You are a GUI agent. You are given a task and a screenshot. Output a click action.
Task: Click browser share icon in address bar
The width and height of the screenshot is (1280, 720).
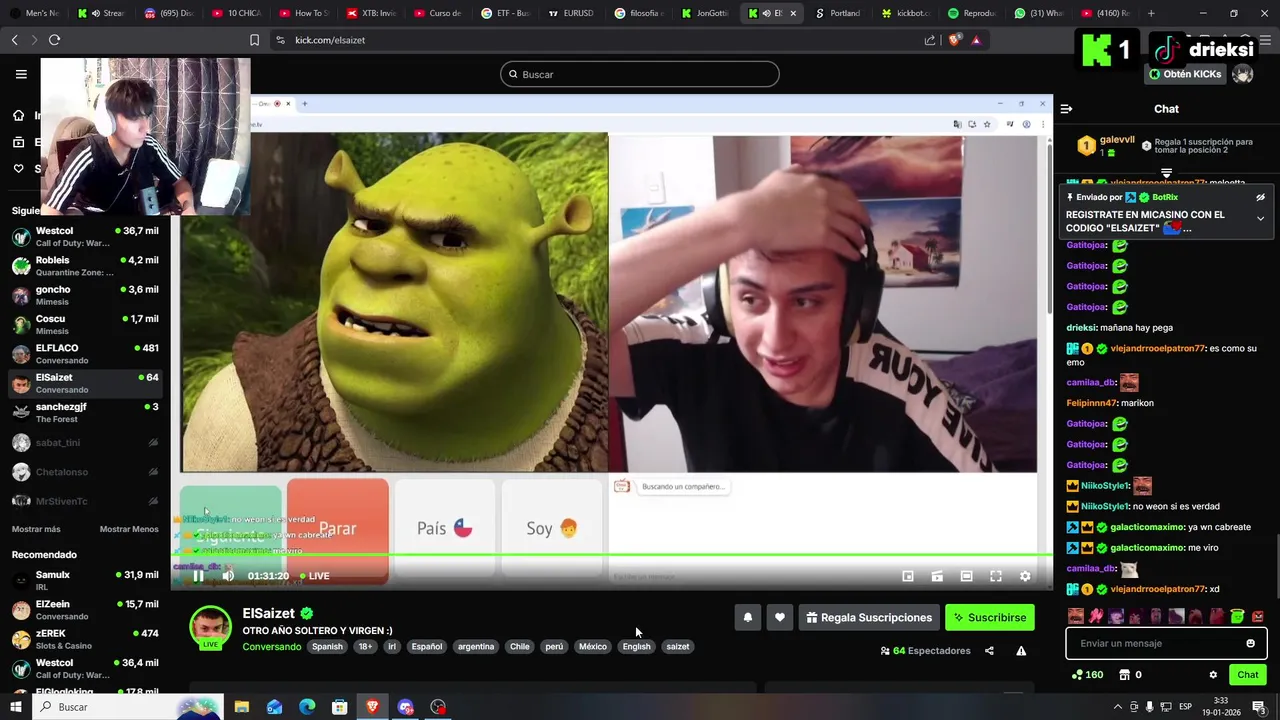tap(930, 40)
